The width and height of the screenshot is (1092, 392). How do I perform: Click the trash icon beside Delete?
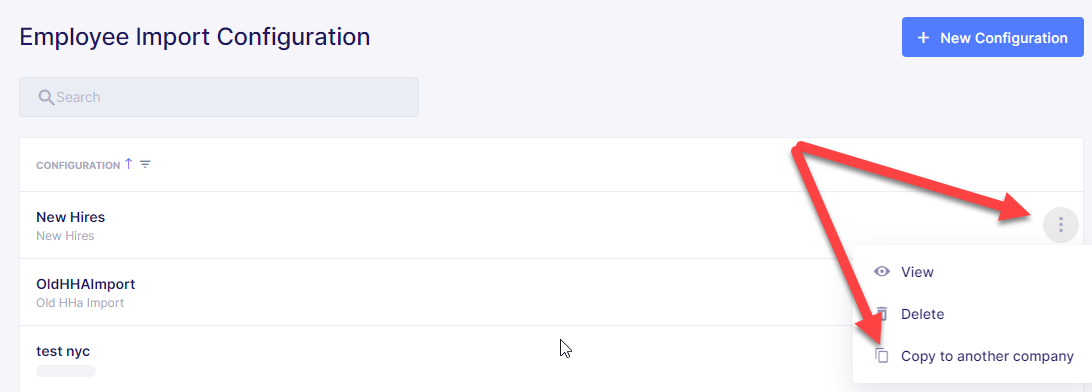pos(882,314)
